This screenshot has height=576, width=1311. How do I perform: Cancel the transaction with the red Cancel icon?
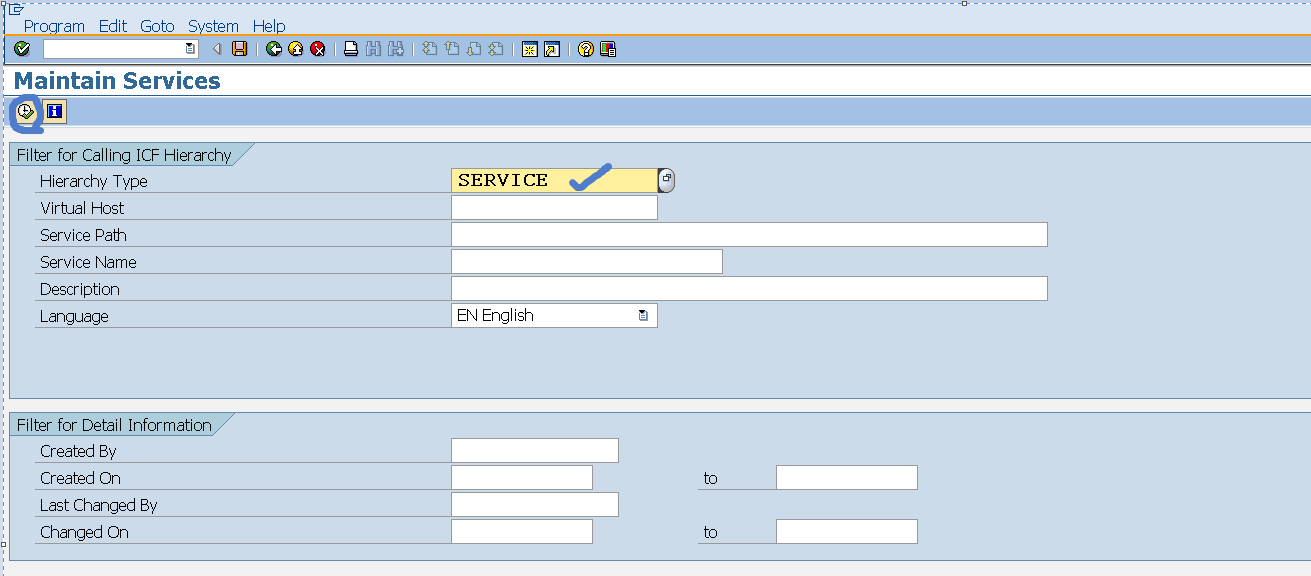317,48
